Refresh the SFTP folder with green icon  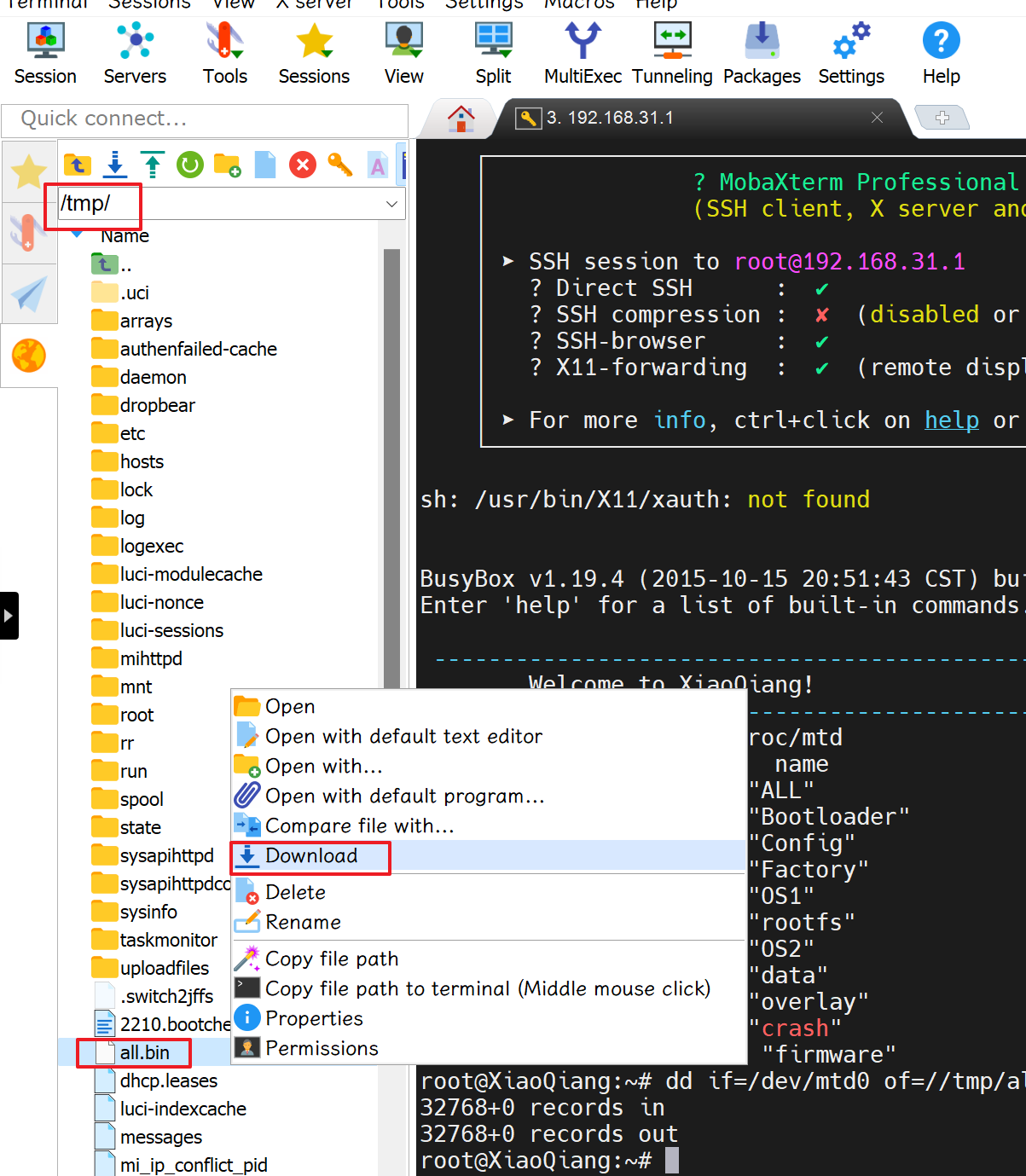[x=190, y=165]
